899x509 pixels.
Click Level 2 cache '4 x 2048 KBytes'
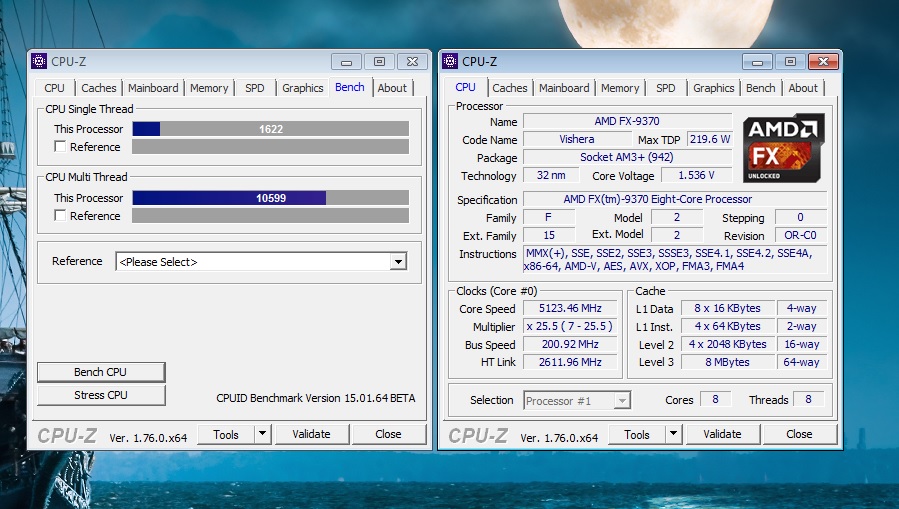click(727, 344)
